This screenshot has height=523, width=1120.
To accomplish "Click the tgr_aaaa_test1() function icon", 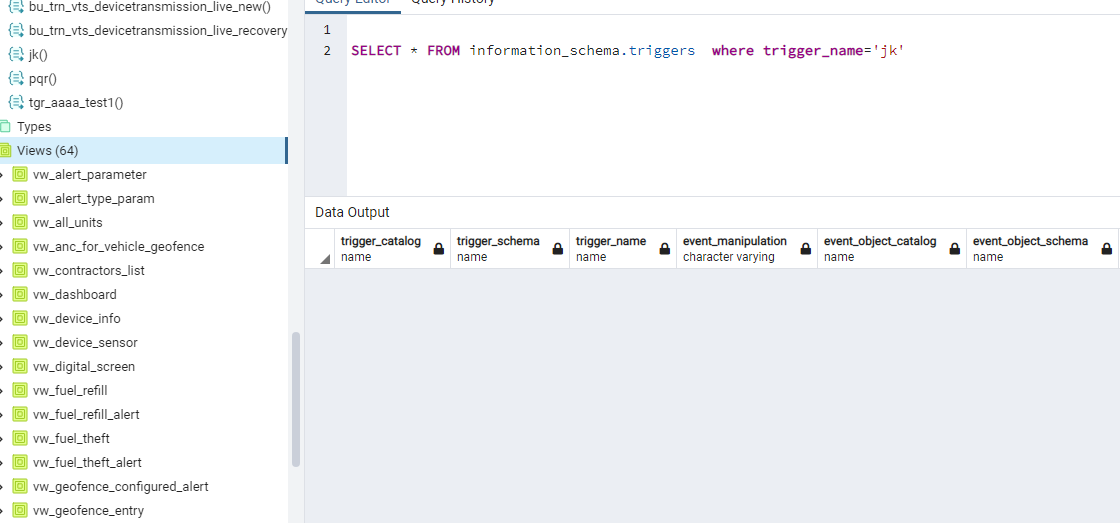I will coord(16,102).
